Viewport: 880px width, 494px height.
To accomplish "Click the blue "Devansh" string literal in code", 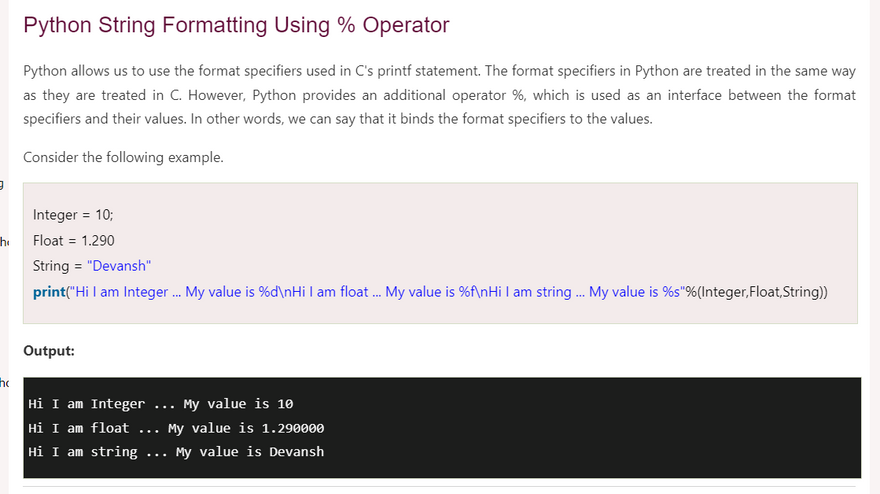I will click(119, 266).
